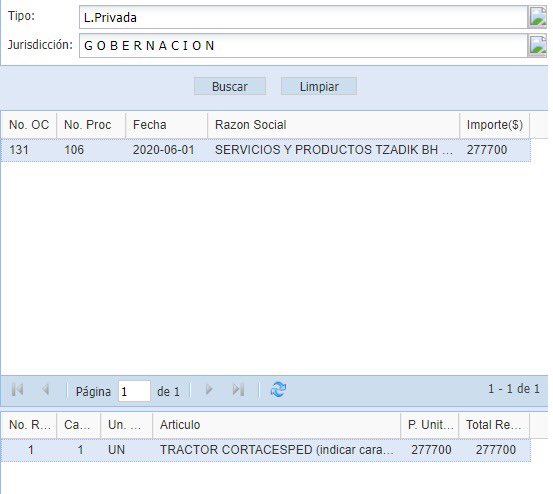Select the process number 106 cell
553x494 pixels.
(x=91, y=150)
